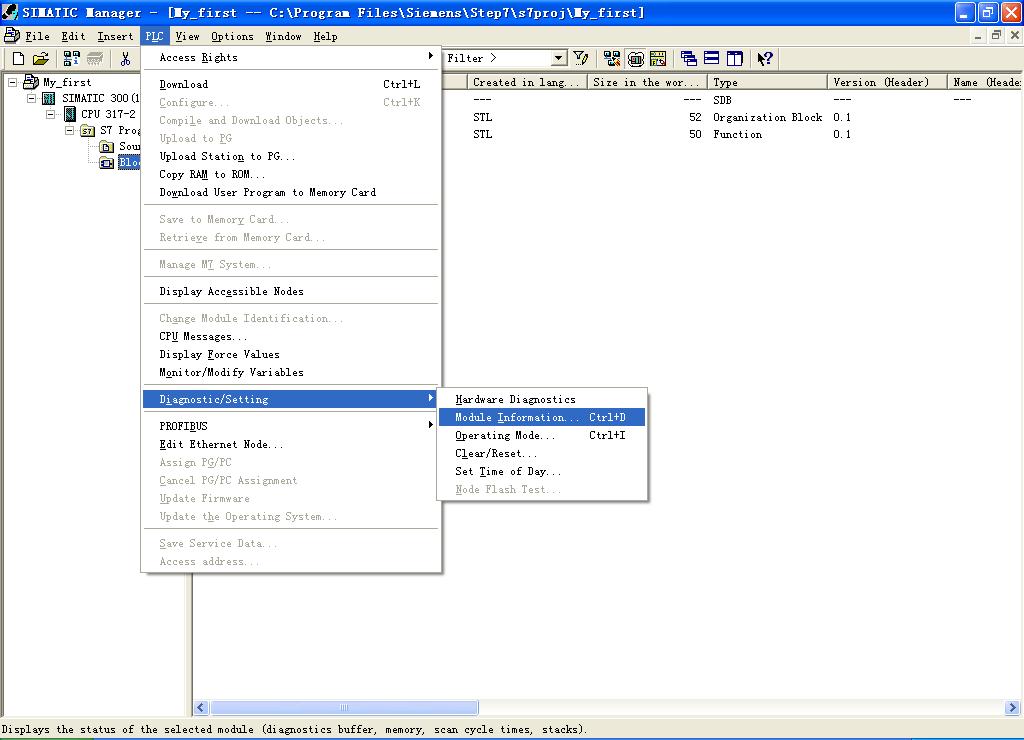Image resolution: width=1024 pixels, height=740 pixels.
Task: Click the Type column header
Action: (x=767, y=82)
